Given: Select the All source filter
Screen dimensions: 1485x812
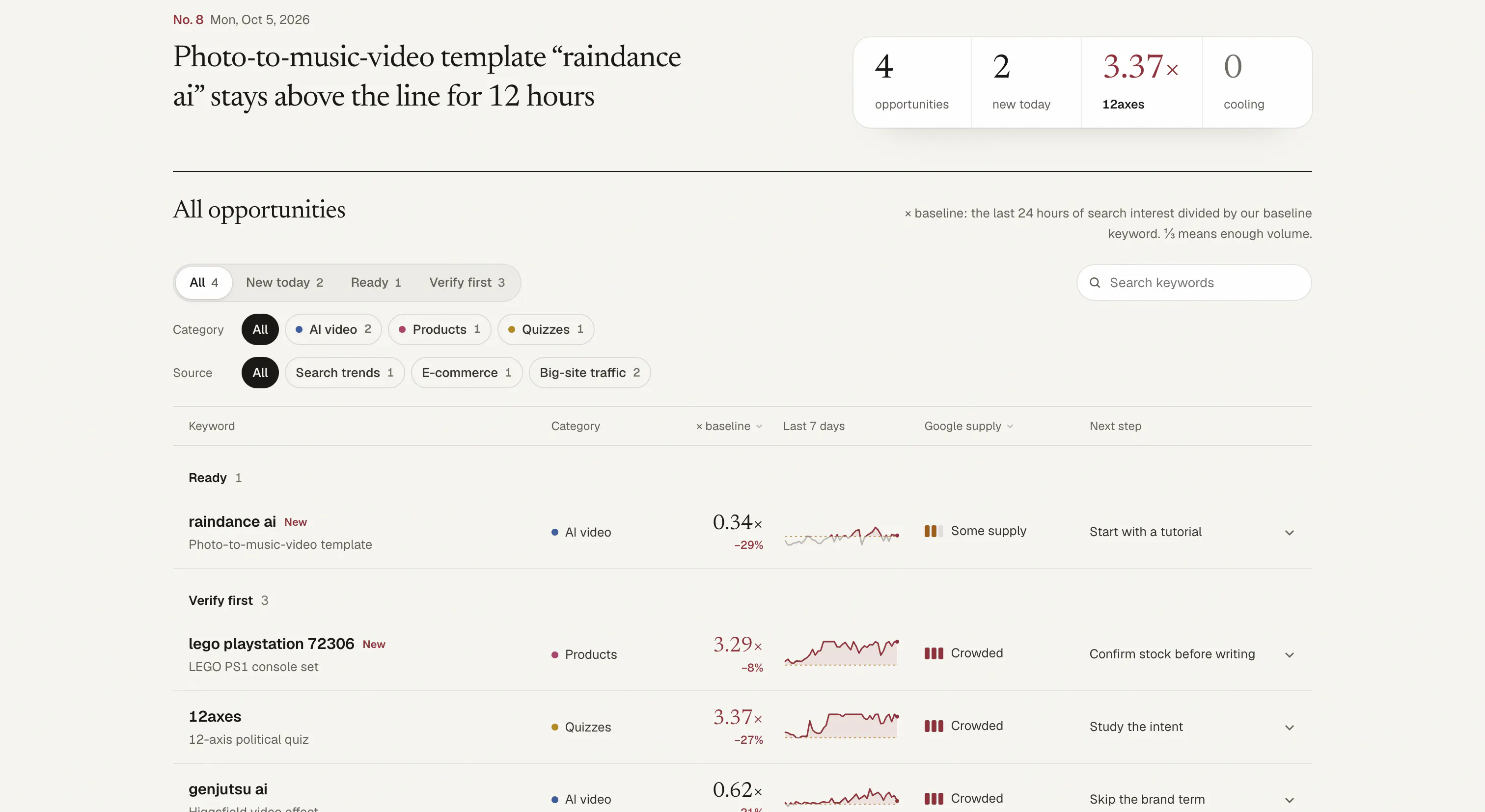Looking at the screenshot, I should (x=260, y=372).
